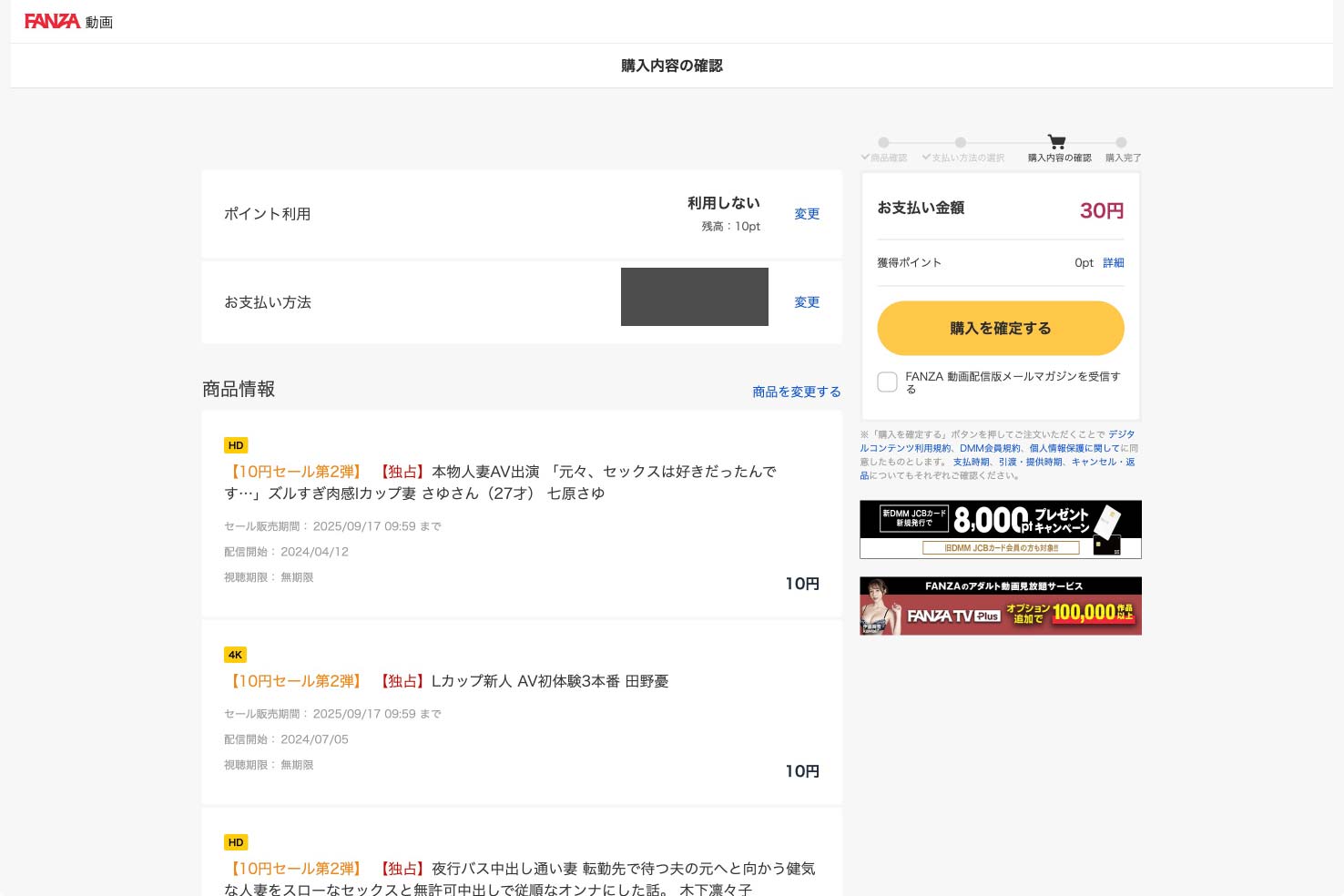Open the 引渡・提供時期 link
The image size is (1344, 896).
1031,462
